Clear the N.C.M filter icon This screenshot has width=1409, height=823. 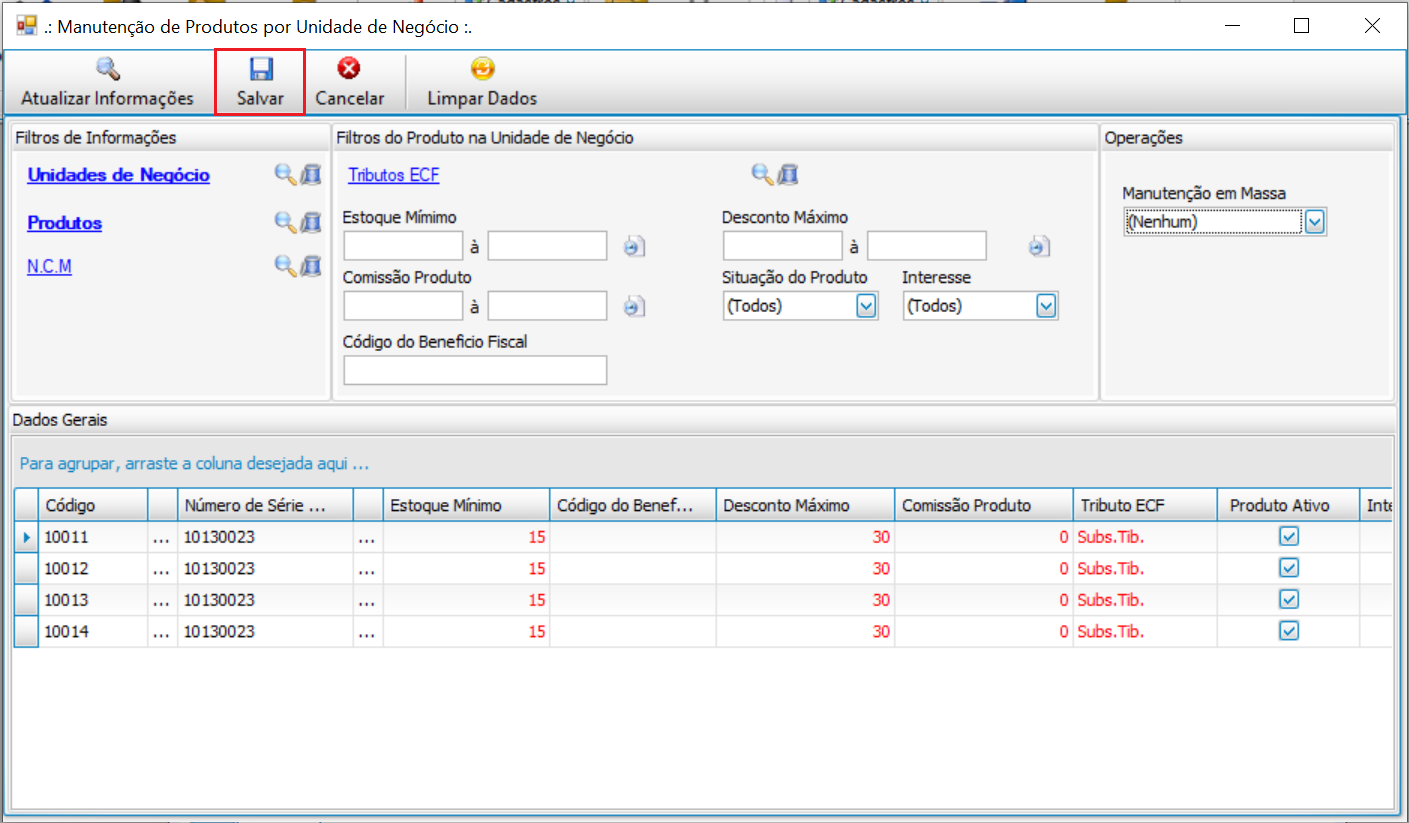(311, 266)
